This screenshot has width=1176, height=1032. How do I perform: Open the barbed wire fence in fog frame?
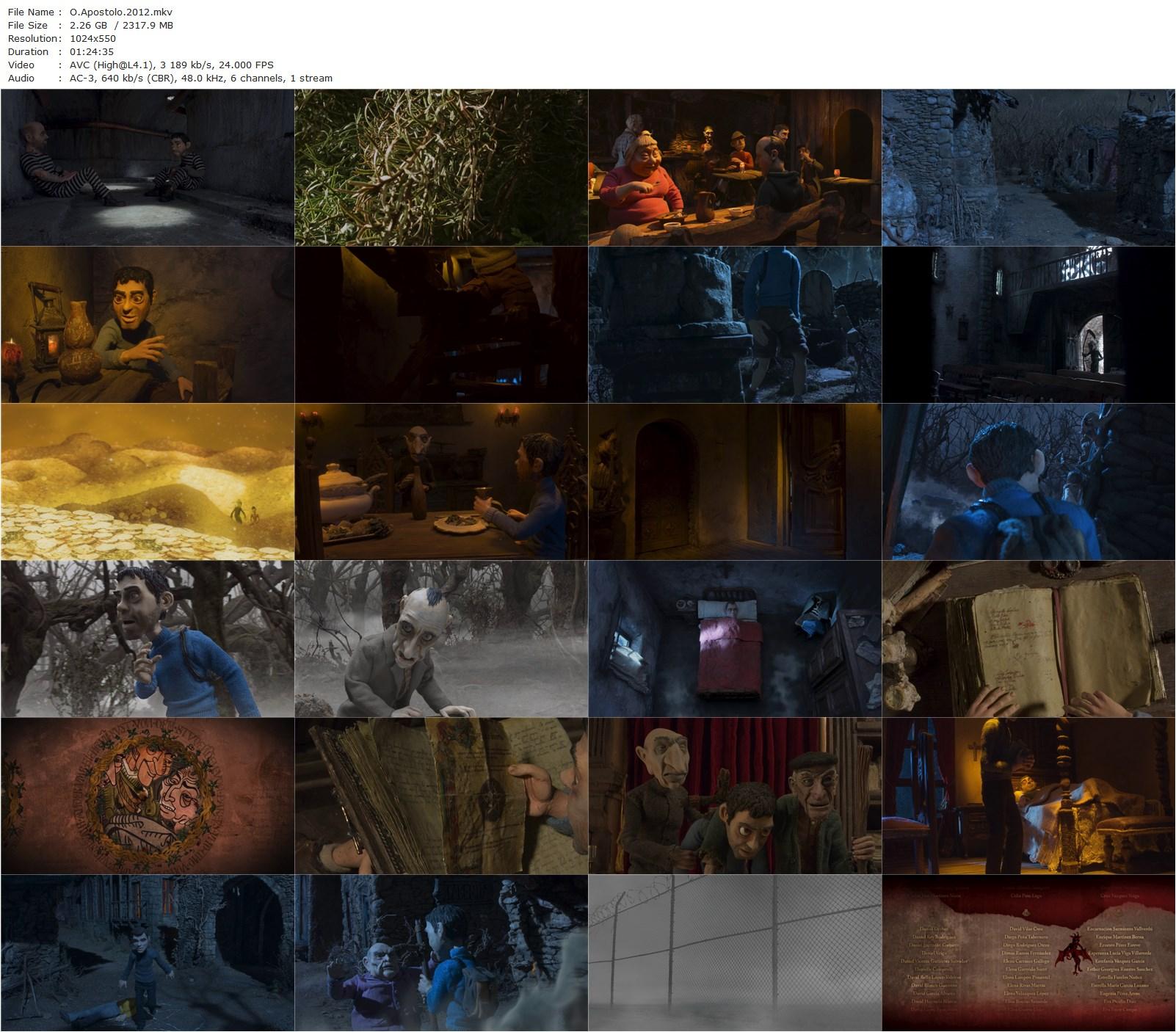[x=734, y=953]
